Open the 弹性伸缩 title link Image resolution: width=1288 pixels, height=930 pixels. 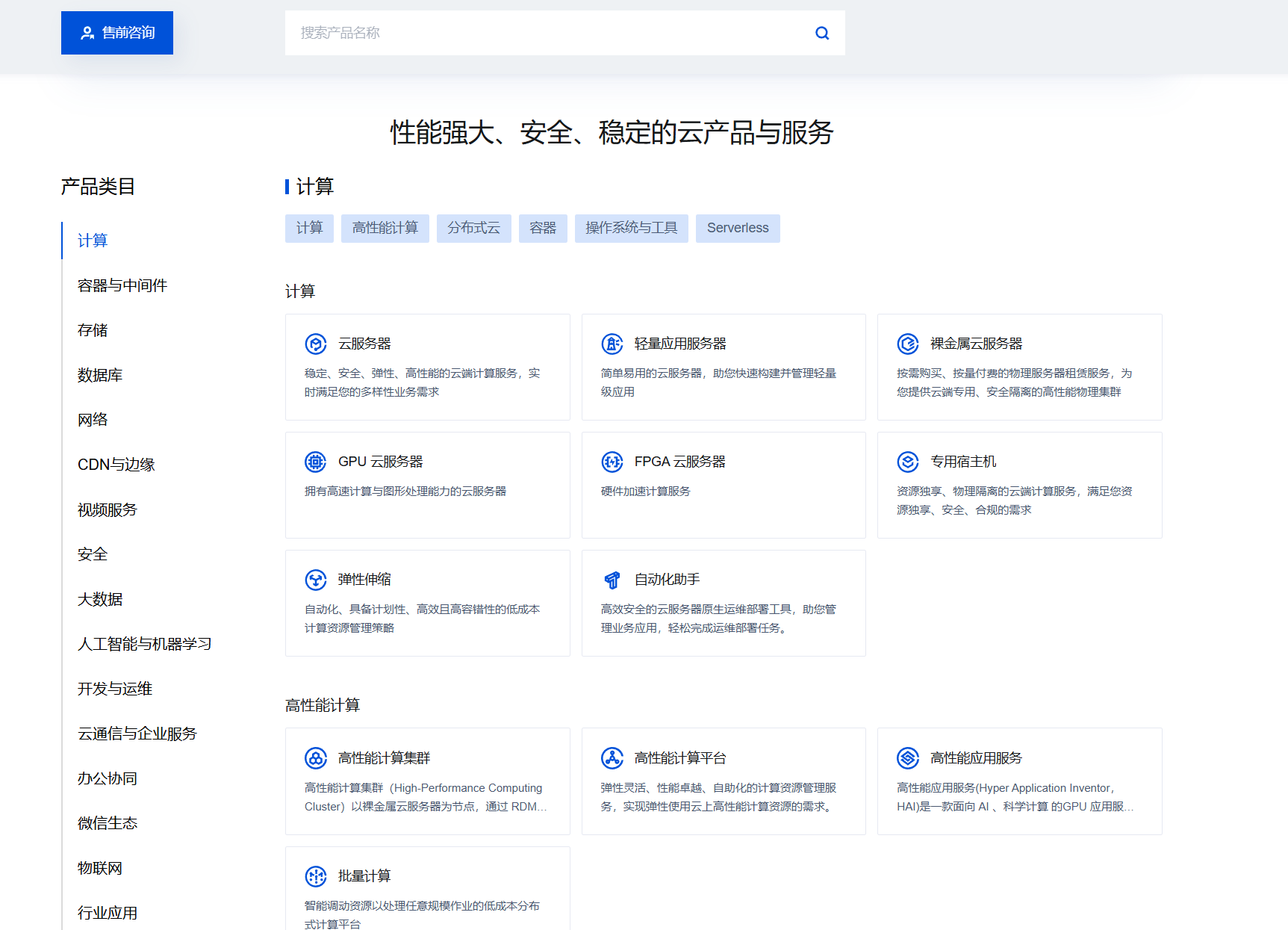(364, 580)
